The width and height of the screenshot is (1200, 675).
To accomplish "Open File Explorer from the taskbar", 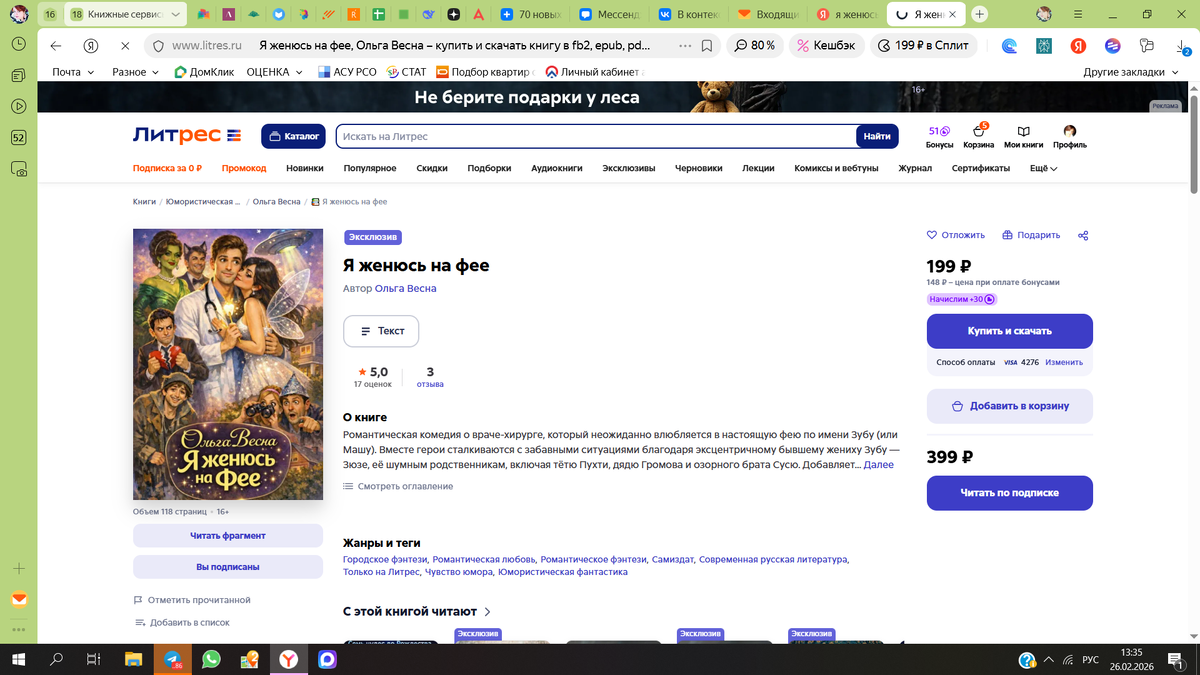I will [x=133, y=660].
